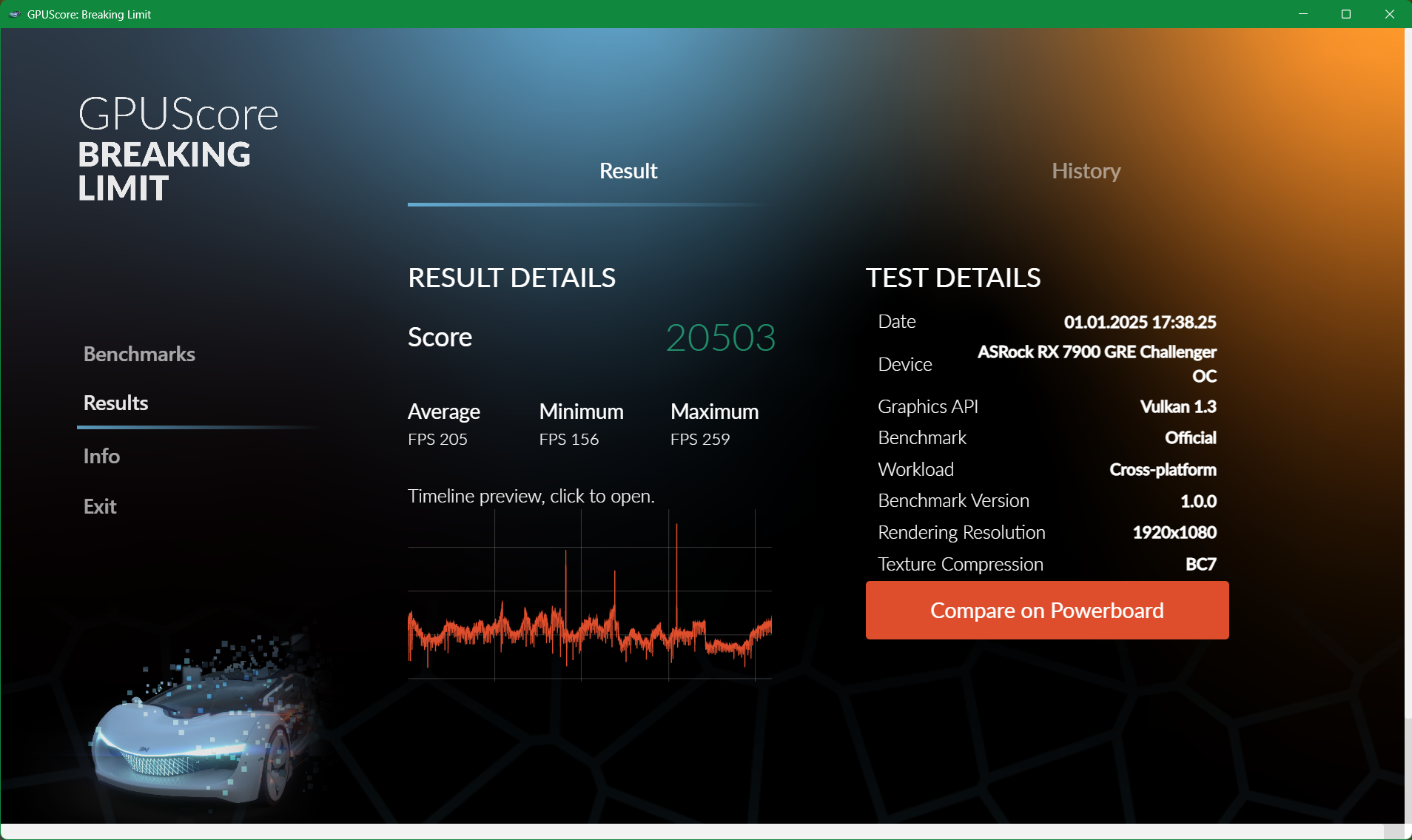Click the concept car image
Viewport: 1412px width, 840px height.
coord(204,722)
